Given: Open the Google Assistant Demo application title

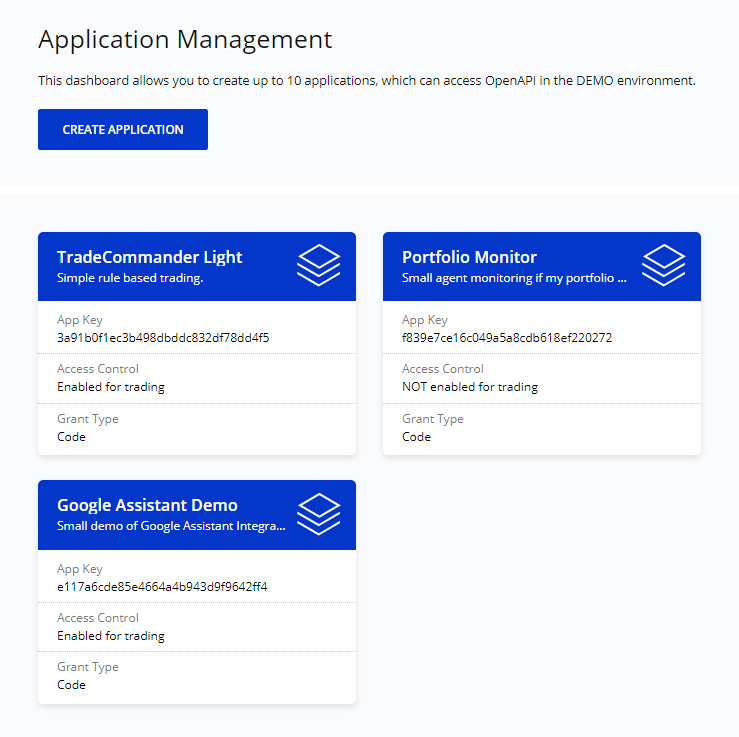Looking at the screenshot, I should (x=147, y=505).
